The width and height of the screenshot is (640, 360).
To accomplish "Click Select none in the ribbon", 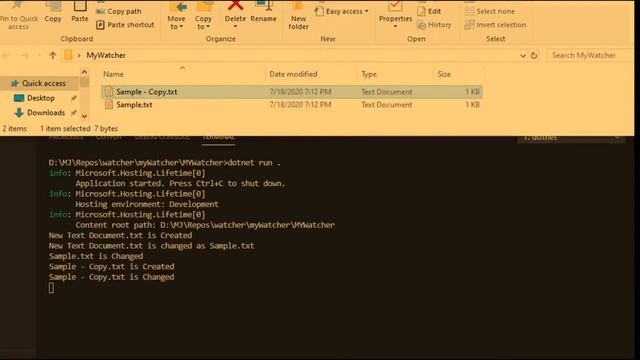I will (x=490, y=11).
